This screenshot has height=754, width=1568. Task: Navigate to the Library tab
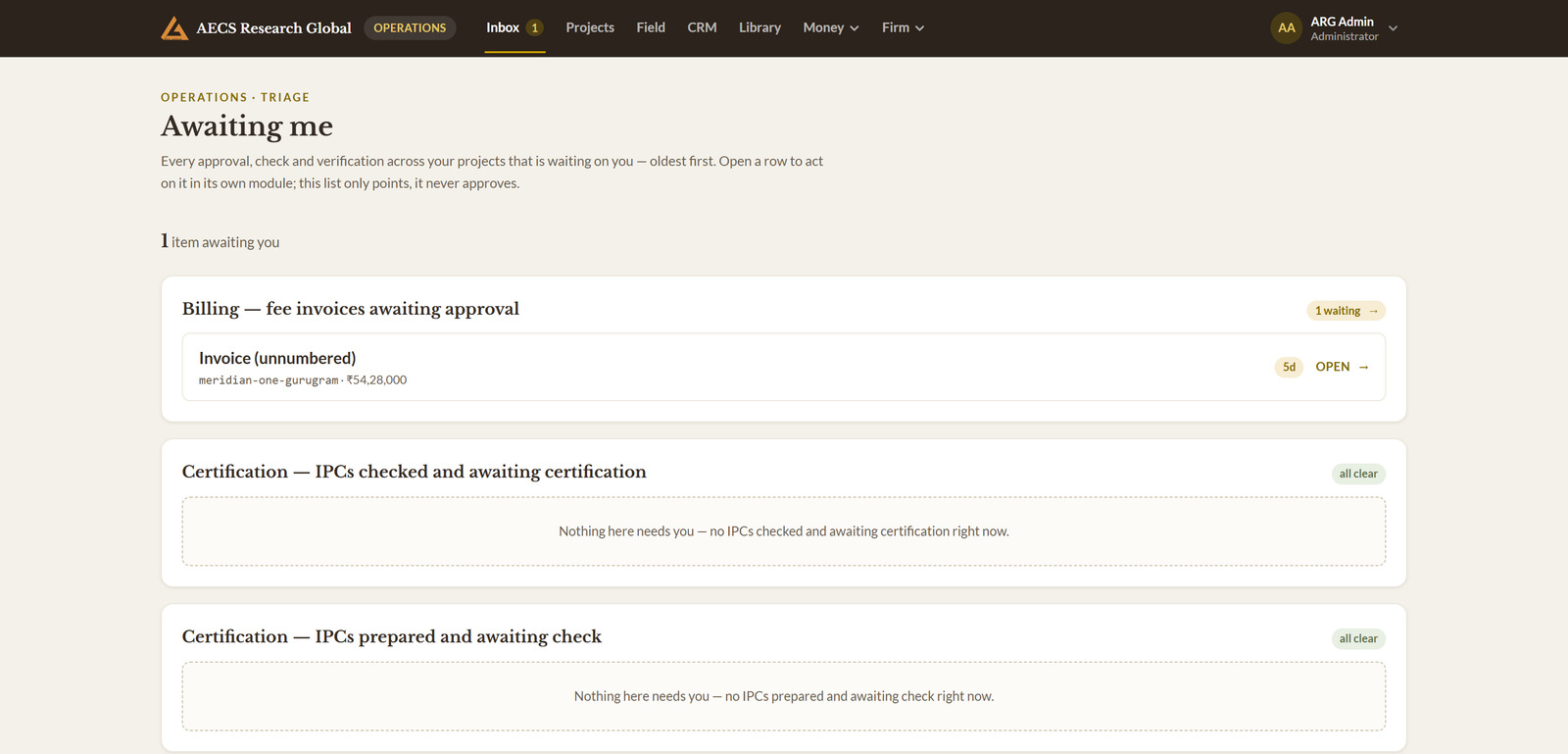click(x=759, y=27)
